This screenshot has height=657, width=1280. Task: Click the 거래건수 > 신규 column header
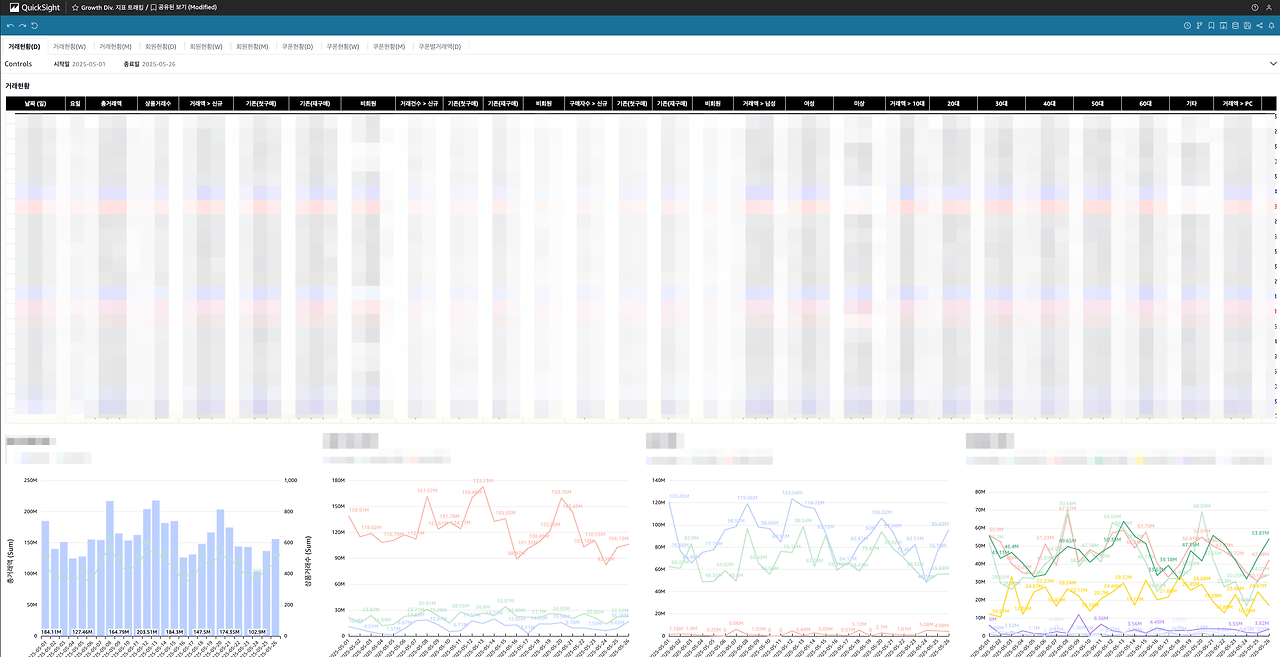pos(418,103)
